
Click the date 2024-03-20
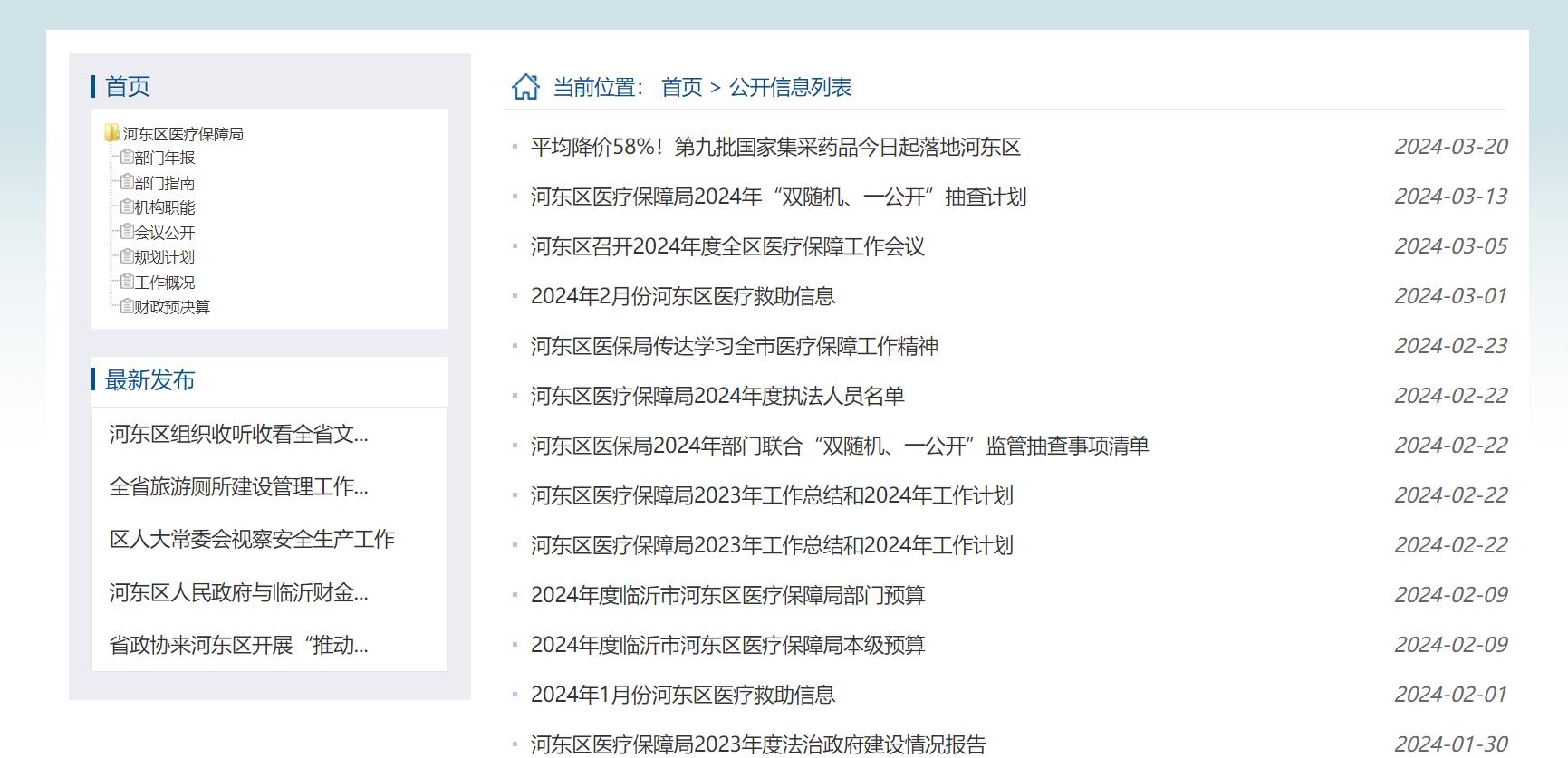(1450, 147)
